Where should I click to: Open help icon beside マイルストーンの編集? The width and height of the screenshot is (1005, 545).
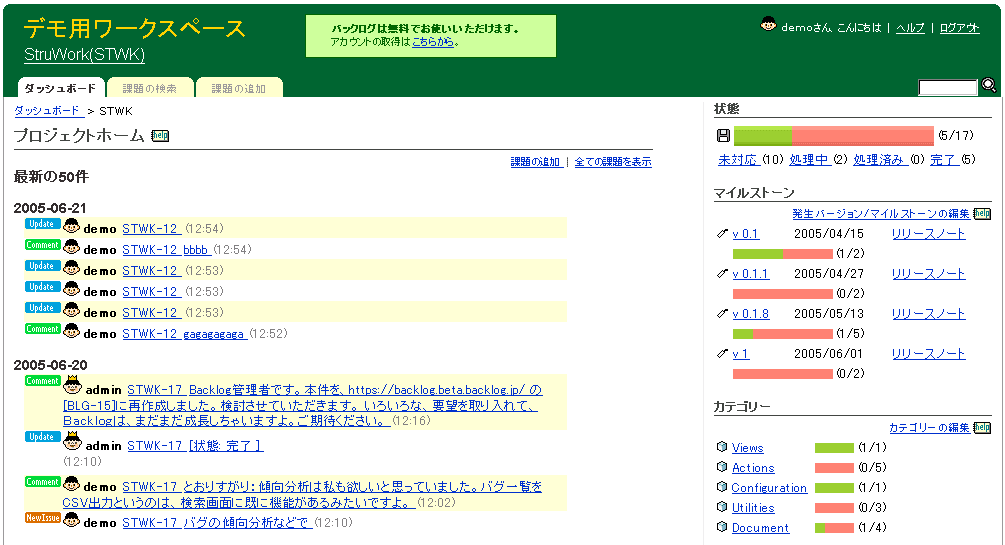(982, 214)
